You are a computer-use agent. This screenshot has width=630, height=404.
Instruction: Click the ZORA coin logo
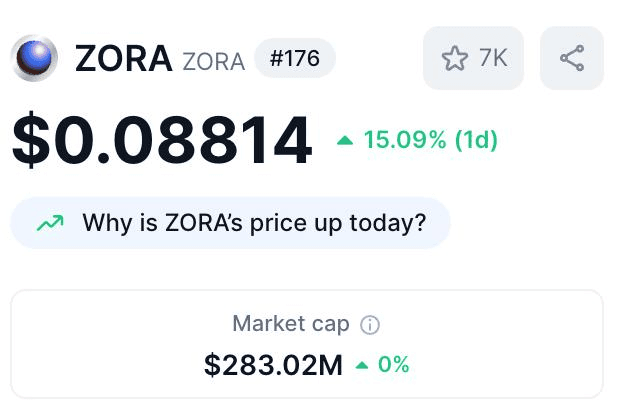34,58
